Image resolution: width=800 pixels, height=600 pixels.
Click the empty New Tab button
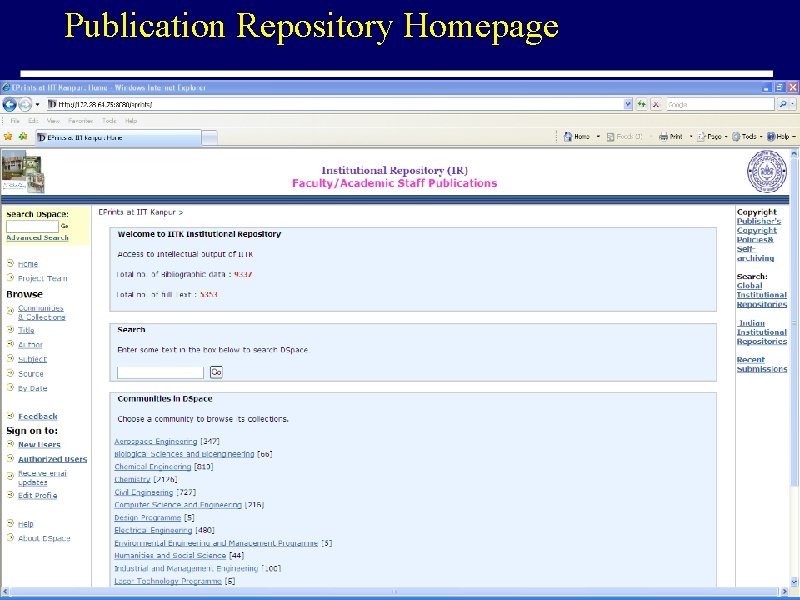pyautogui.click(x=210, y=138)
